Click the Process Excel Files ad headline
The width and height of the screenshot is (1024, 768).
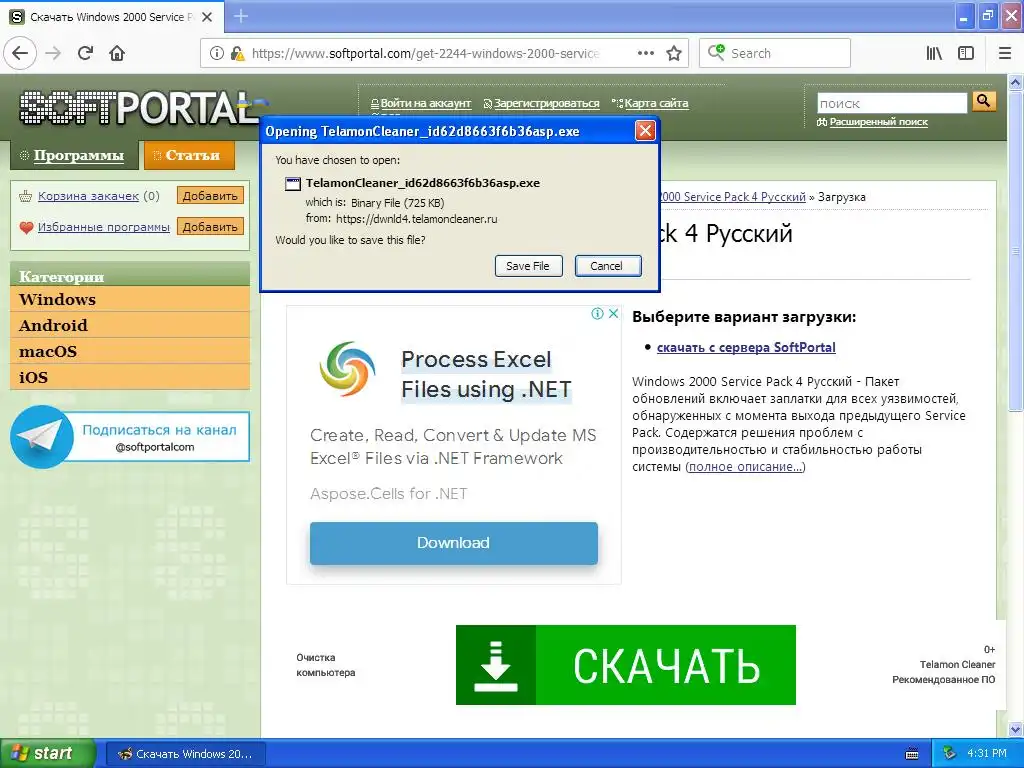point(487,374)
